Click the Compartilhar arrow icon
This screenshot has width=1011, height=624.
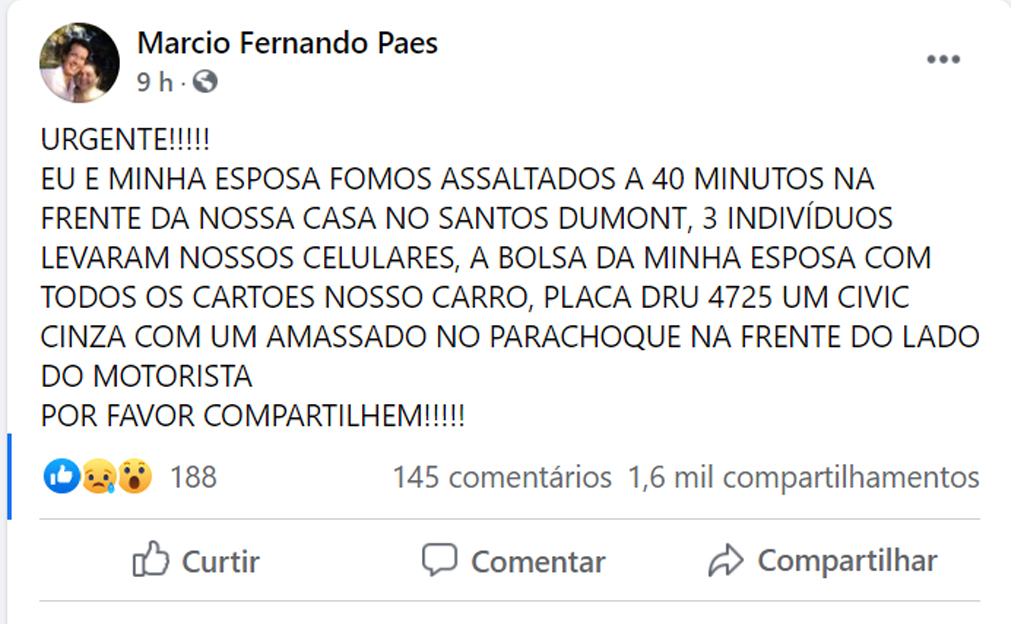pyautogui.click(x=725, y=560)
